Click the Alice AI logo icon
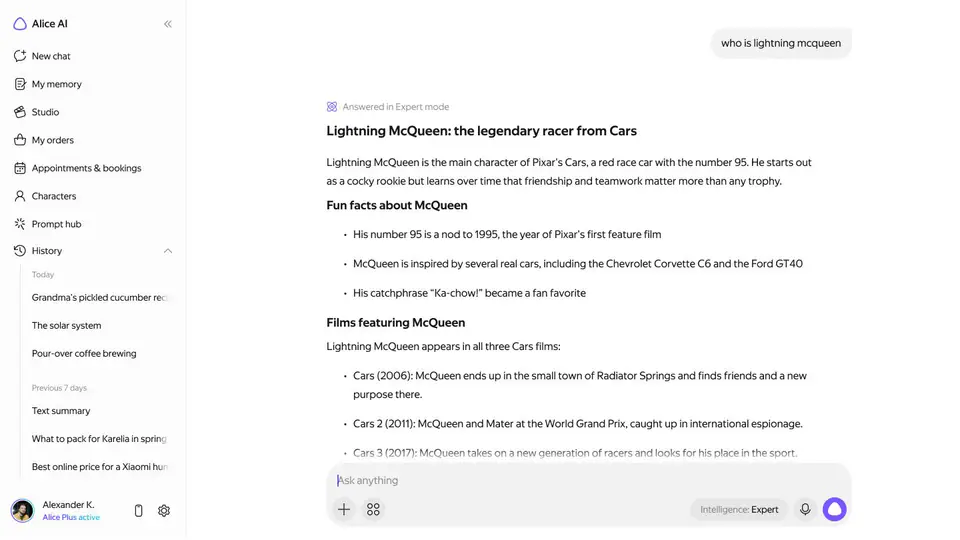Image resolution: width=960 pixels, height=540 pixels. pos(20,24)
